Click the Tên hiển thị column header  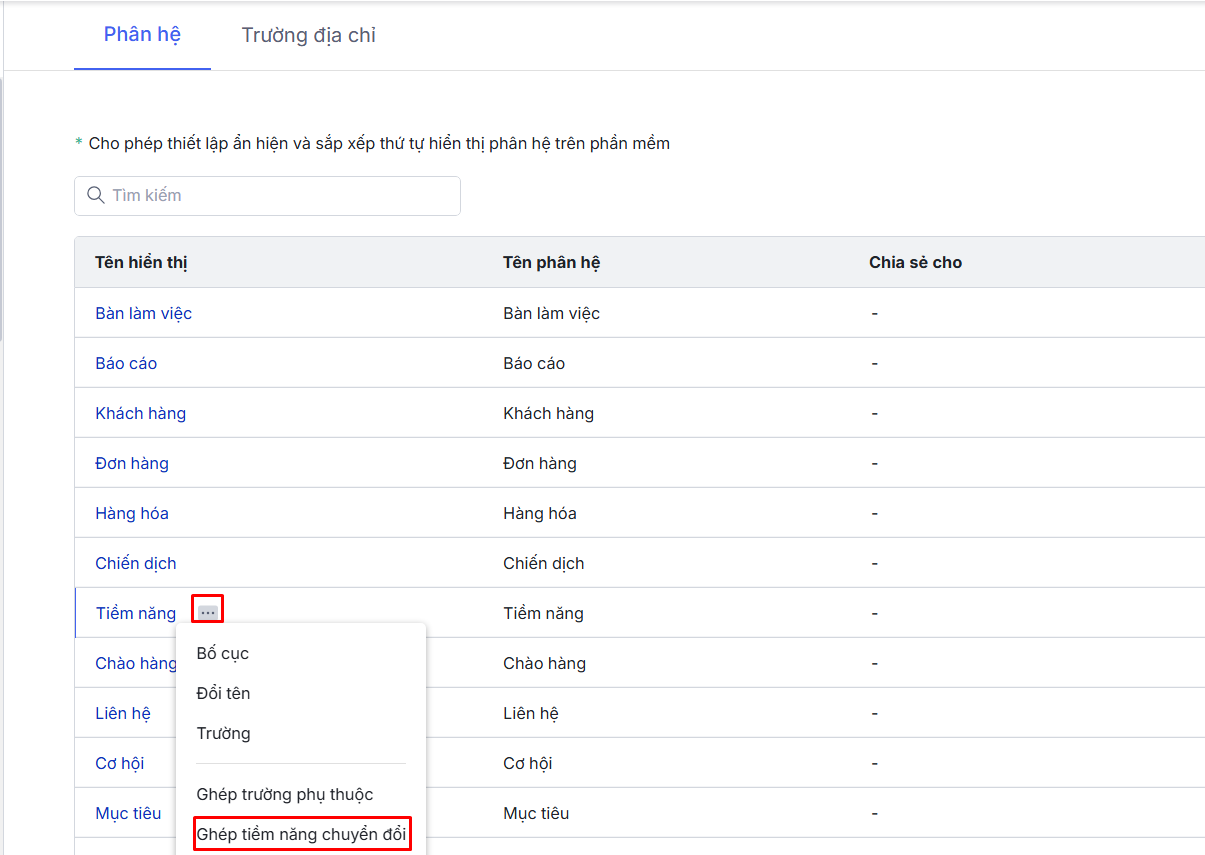141,262
